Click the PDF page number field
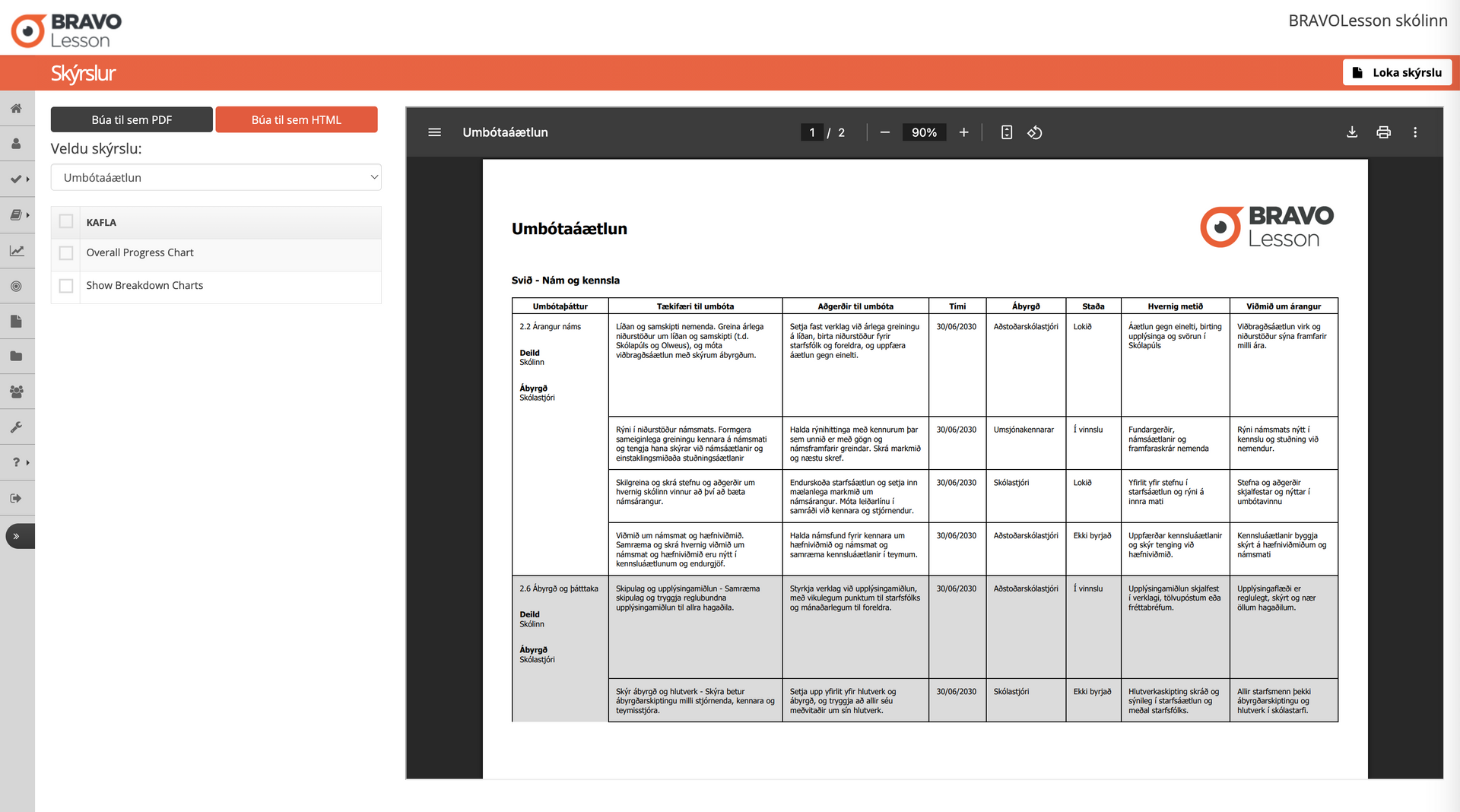Screen dimensions: 1460x812 (811, 132)
